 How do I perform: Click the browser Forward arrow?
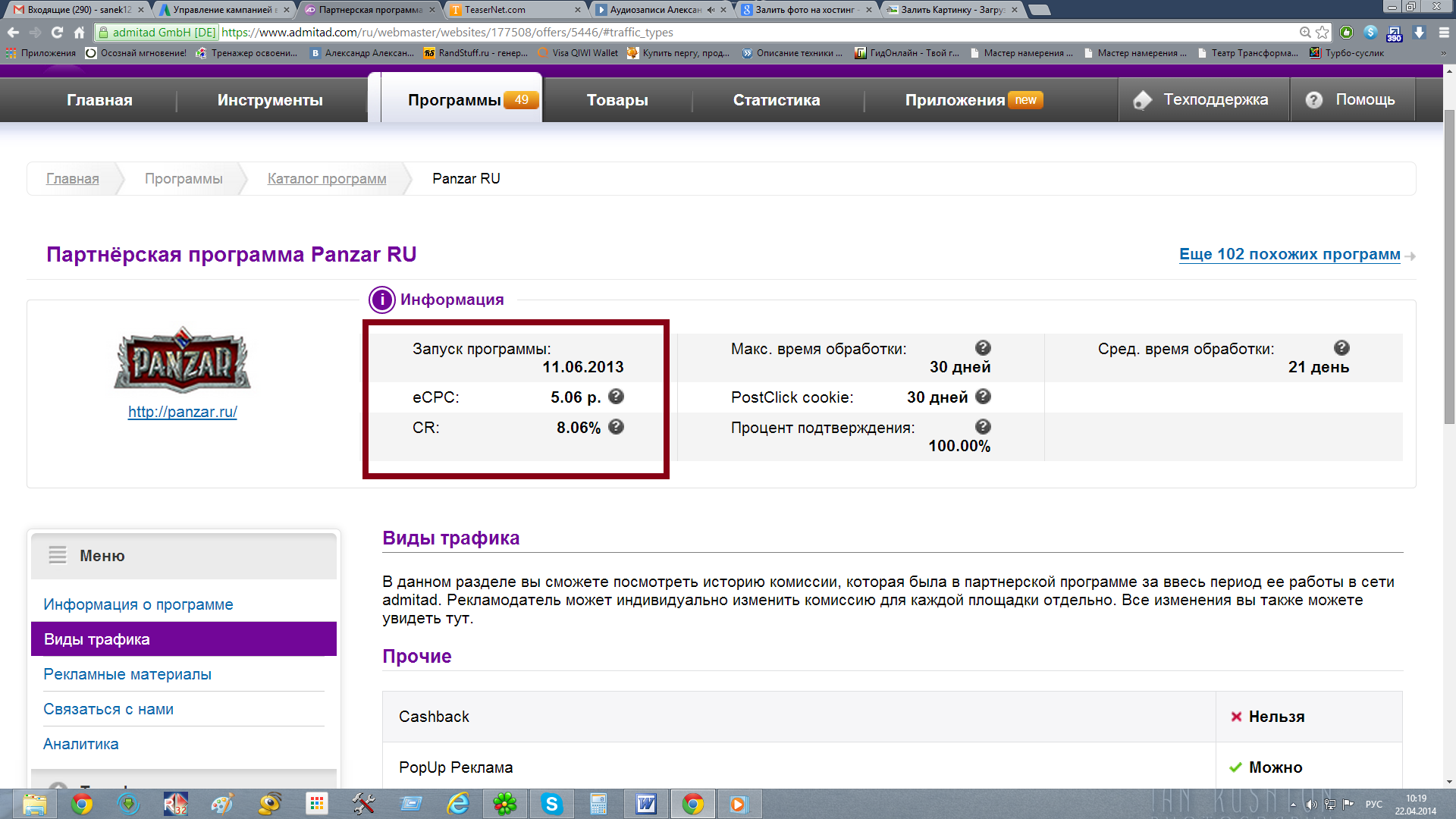[x=35, y=33]
